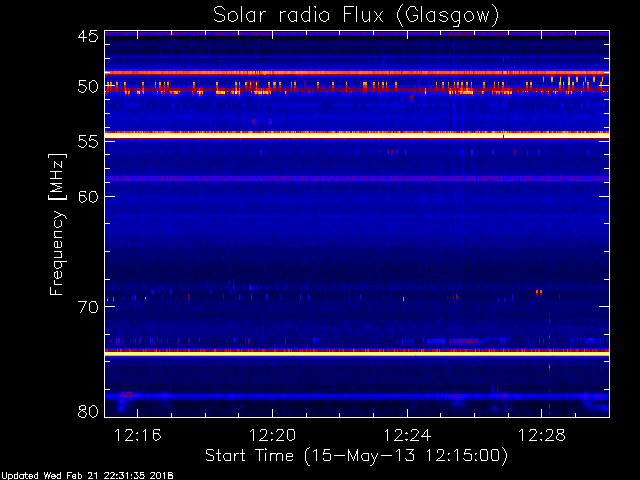The height and width of the screenshot is (480, 640).
Task: Click the 12:16 time tick label
Action: [x=138, y=435]
